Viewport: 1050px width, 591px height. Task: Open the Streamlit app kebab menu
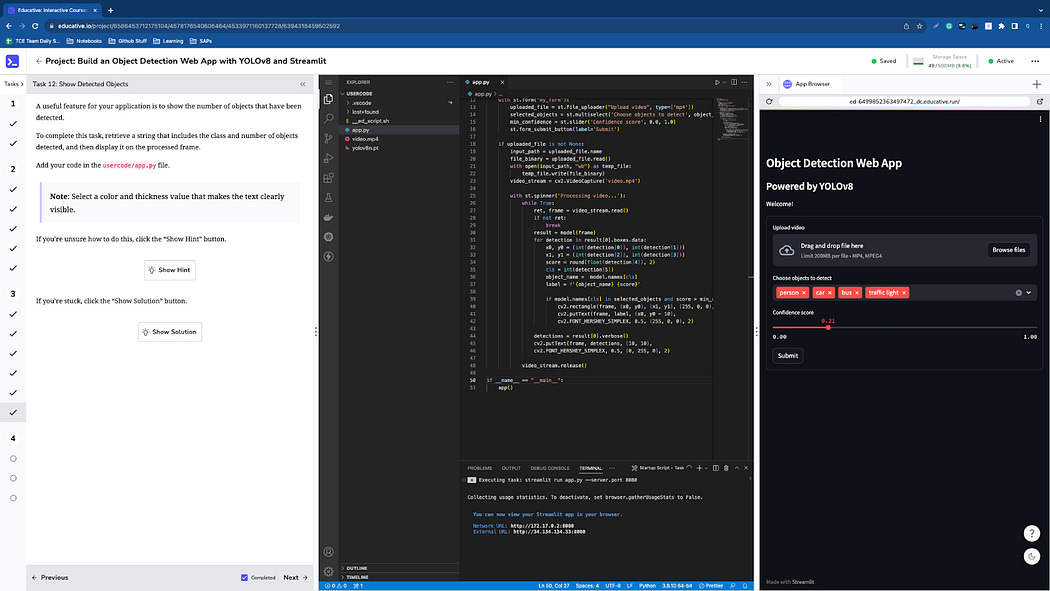[1040, 119]
